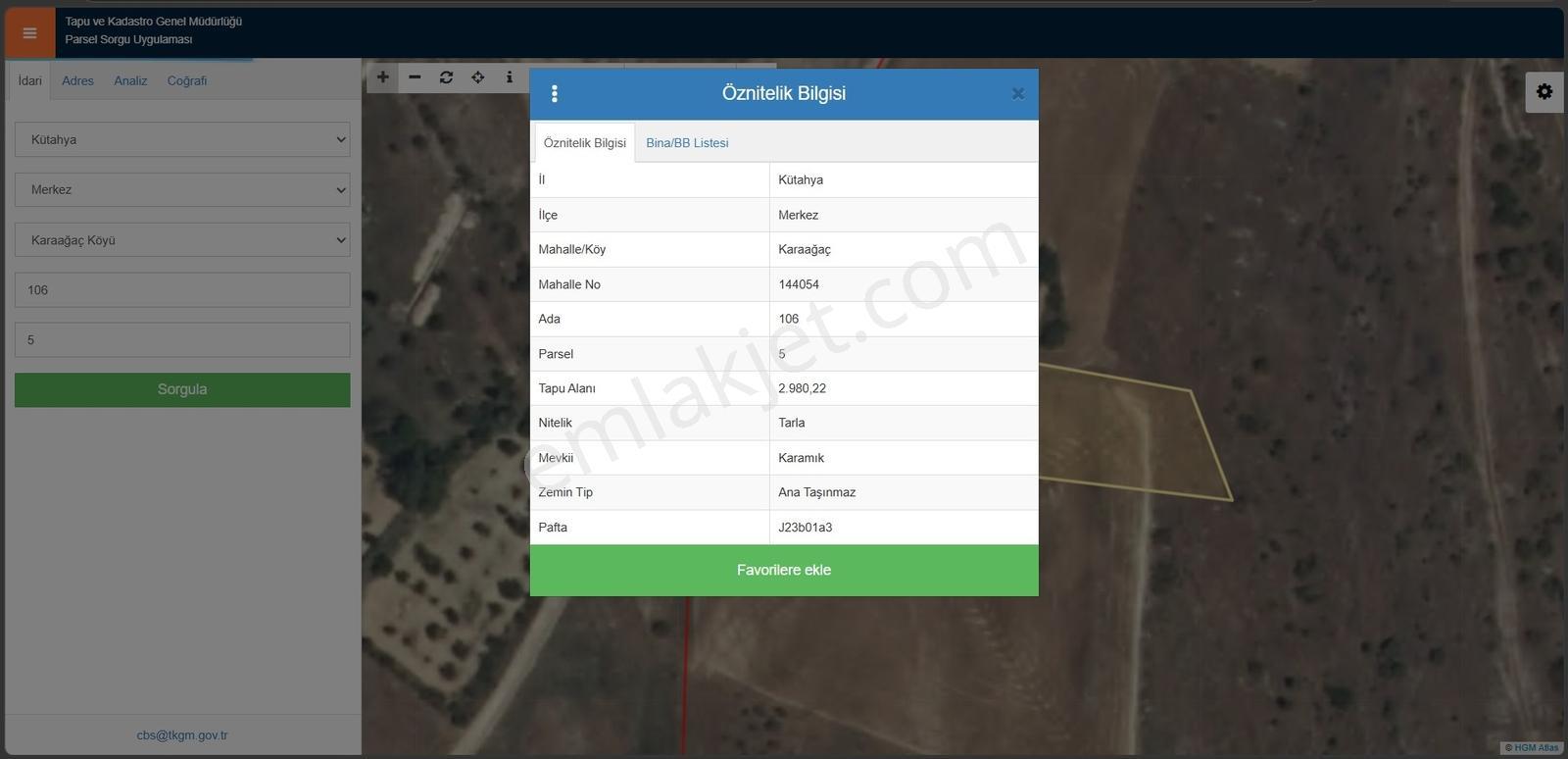Switch to the Coğrafi tab
Screen dimensions: 1568x759
[187, 80]
